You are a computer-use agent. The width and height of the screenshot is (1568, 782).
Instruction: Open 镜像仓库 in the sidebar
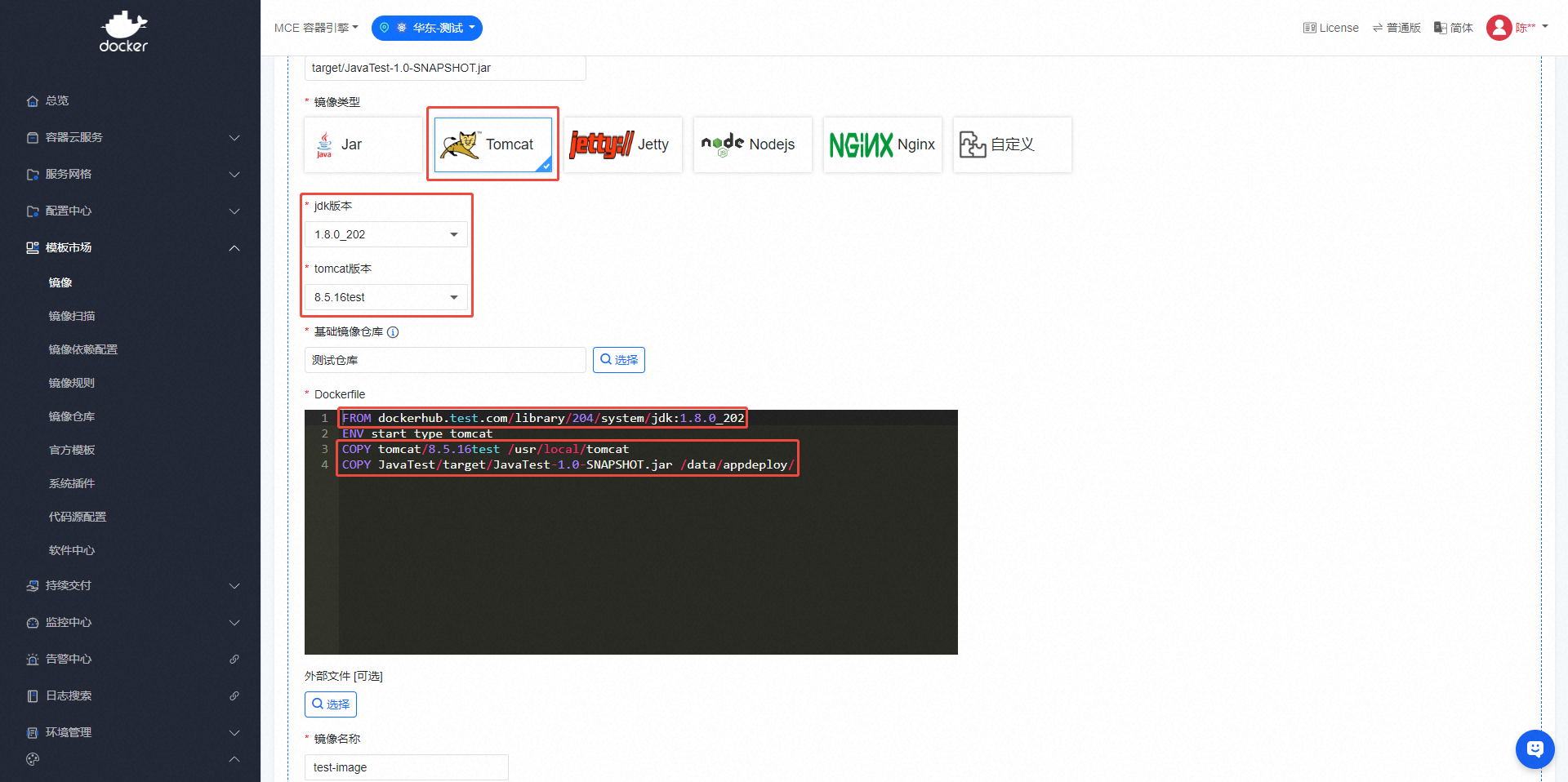click(72, 416)
